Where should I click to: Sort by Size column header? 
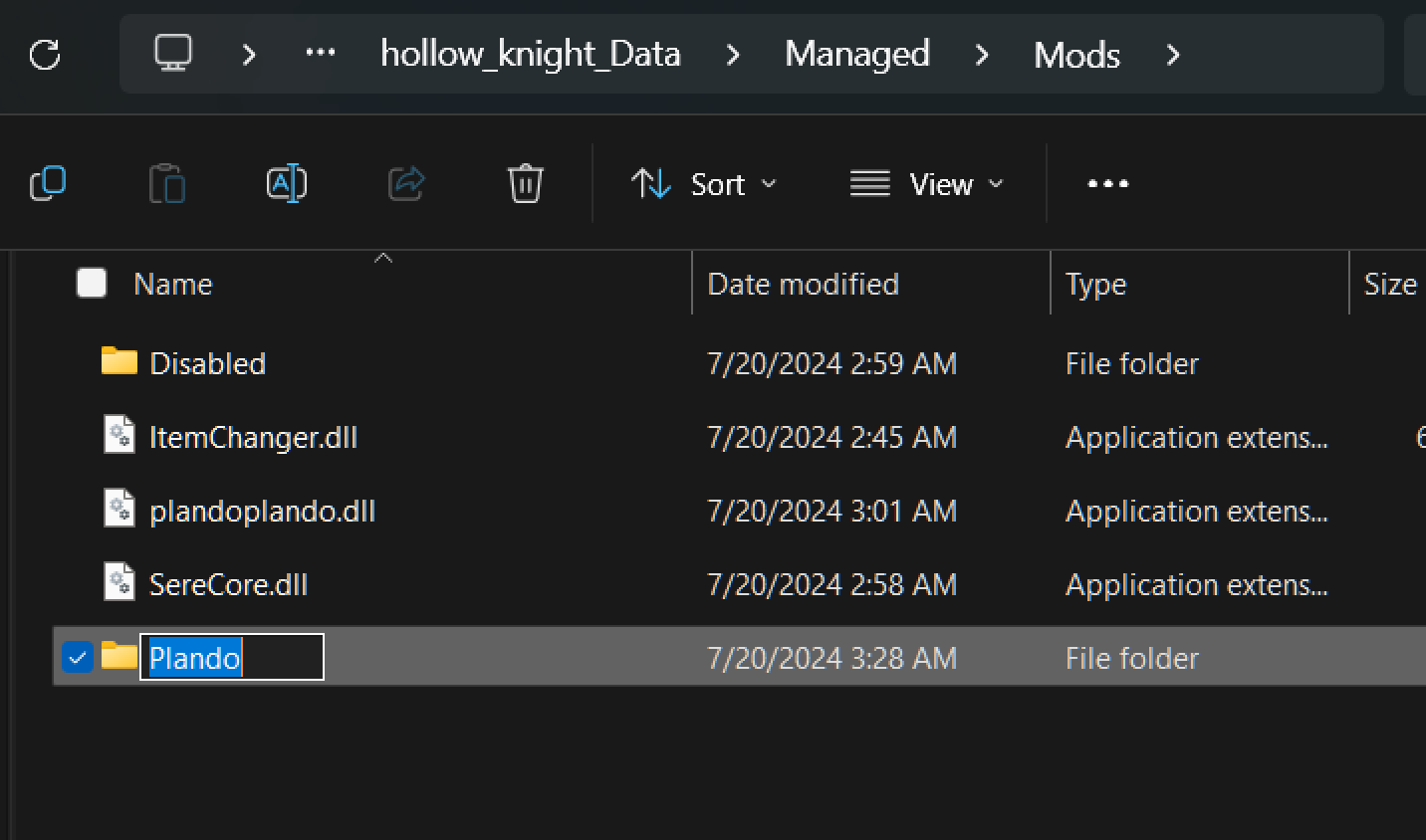pyautogui.click(x=1390, y=284)
